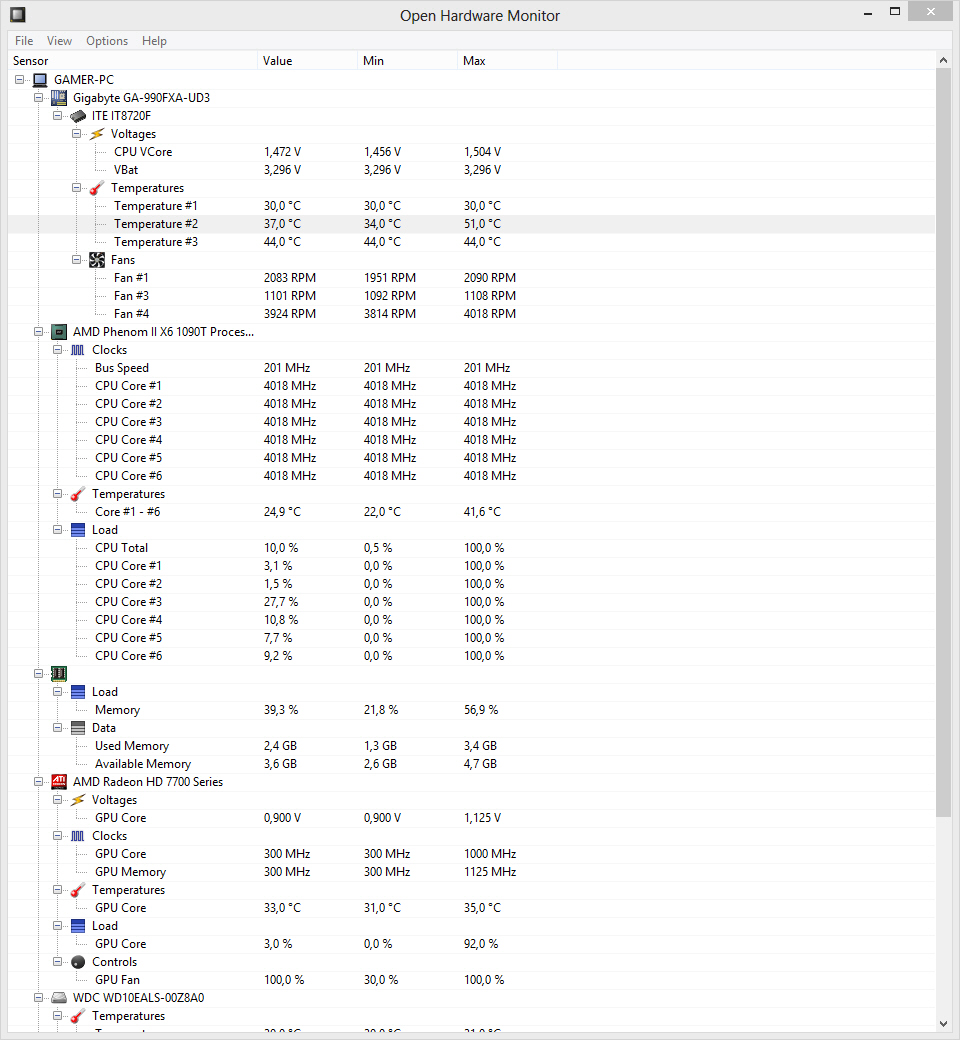Select the CPU Total load row

472,548
